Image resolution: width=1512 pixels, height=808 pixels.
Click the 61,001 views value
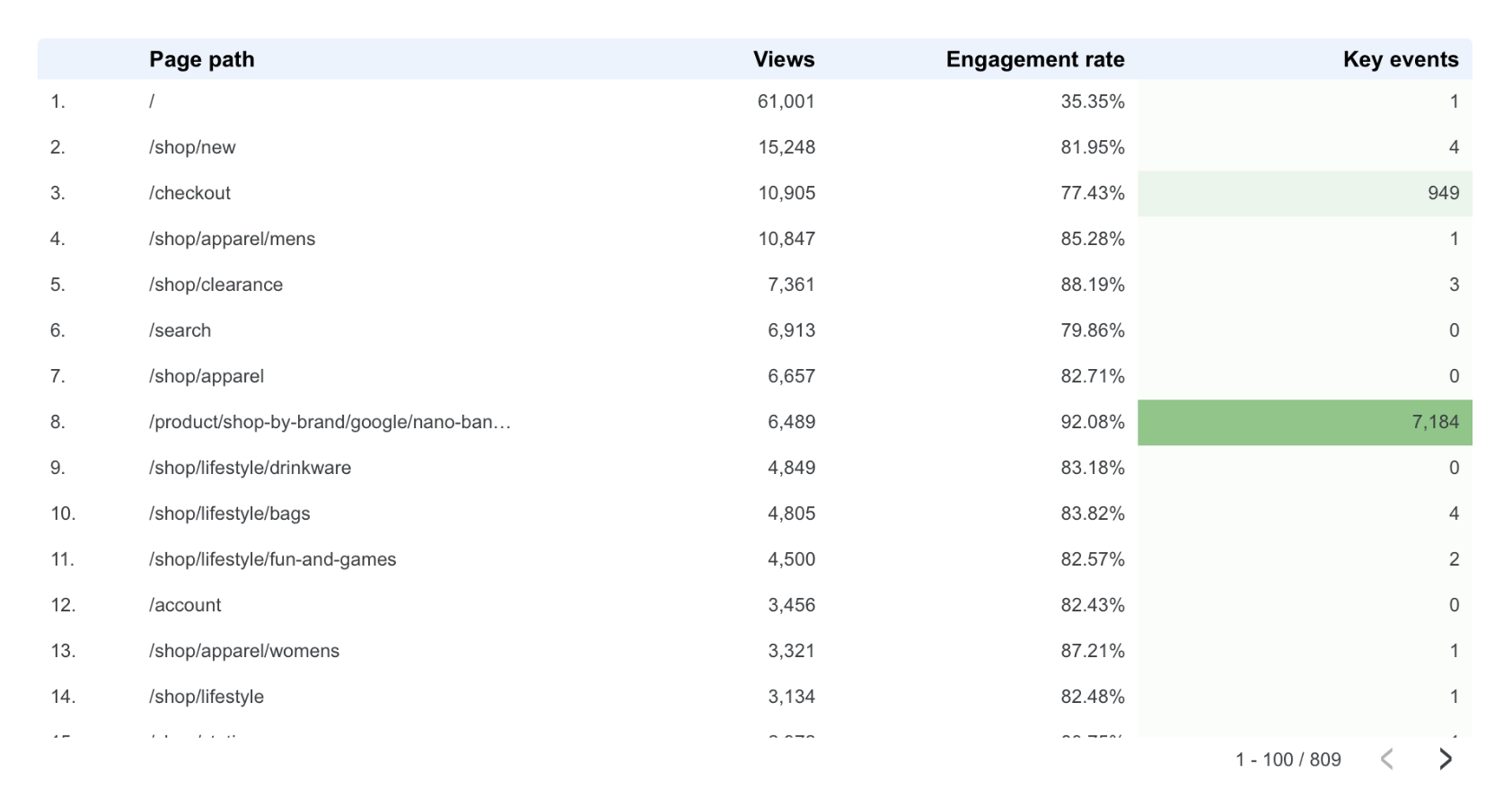pos(786,101)
